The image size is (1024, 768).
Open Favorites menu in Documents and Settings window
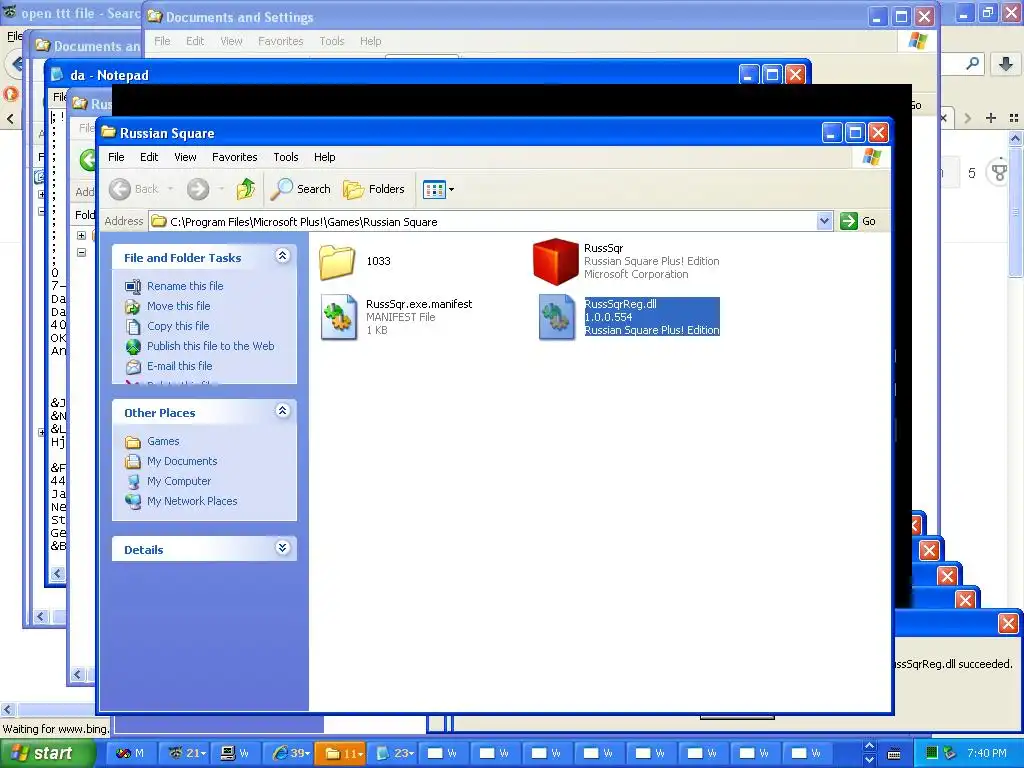click(x=281, y=41)
